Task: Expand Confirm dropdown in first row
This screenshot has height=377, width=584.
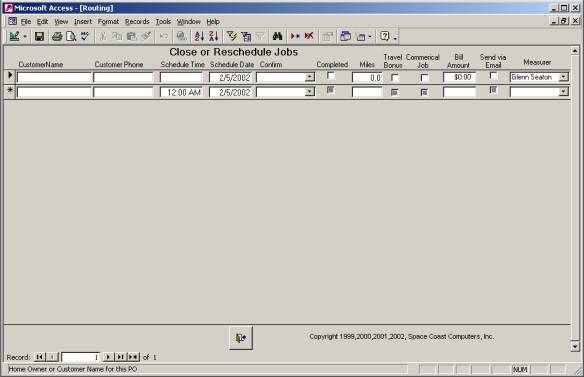Action: coord(310,77)
